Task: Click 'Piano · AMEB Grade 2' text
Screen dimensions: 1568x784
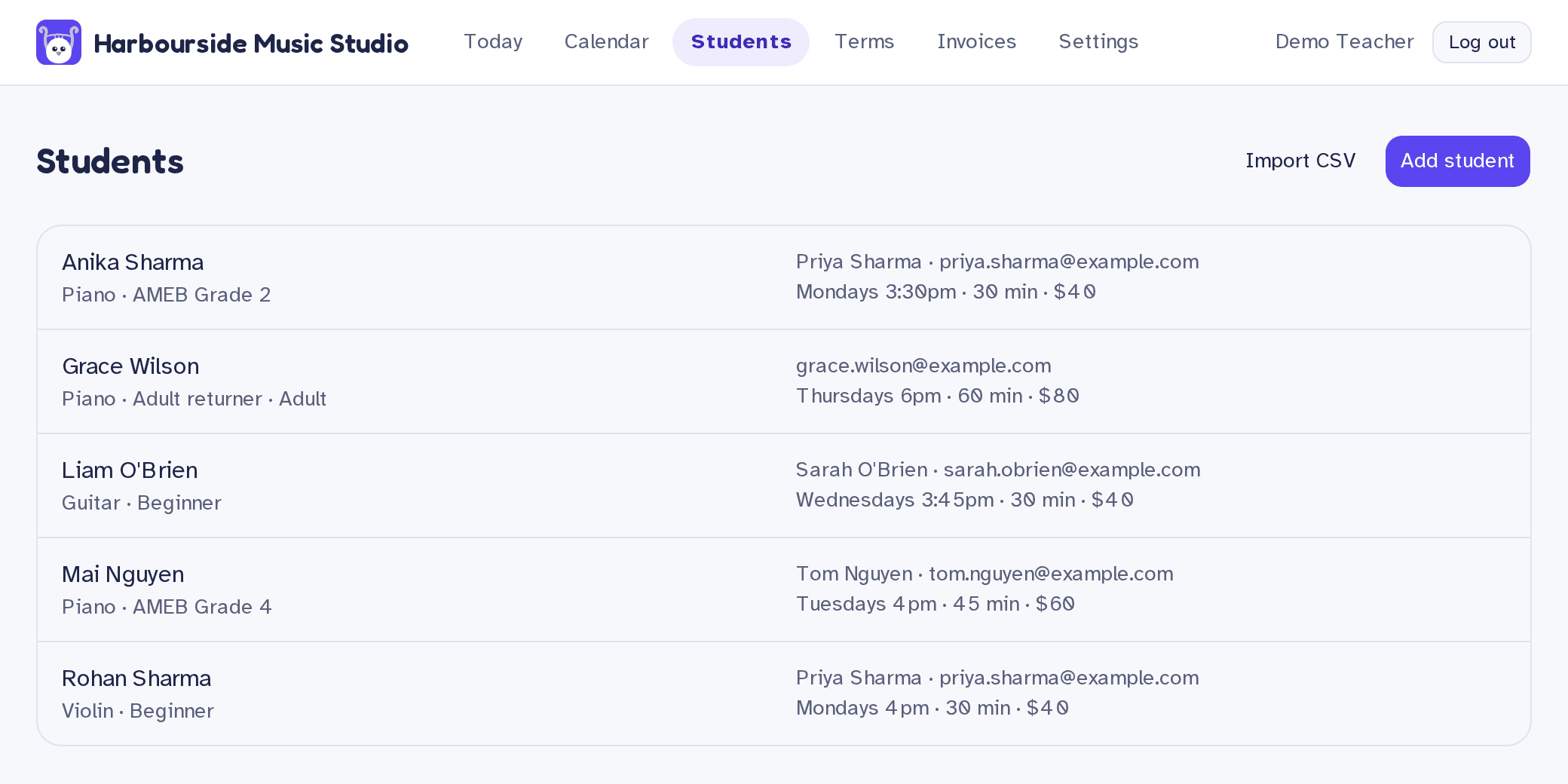Action: tap(166, 295)
